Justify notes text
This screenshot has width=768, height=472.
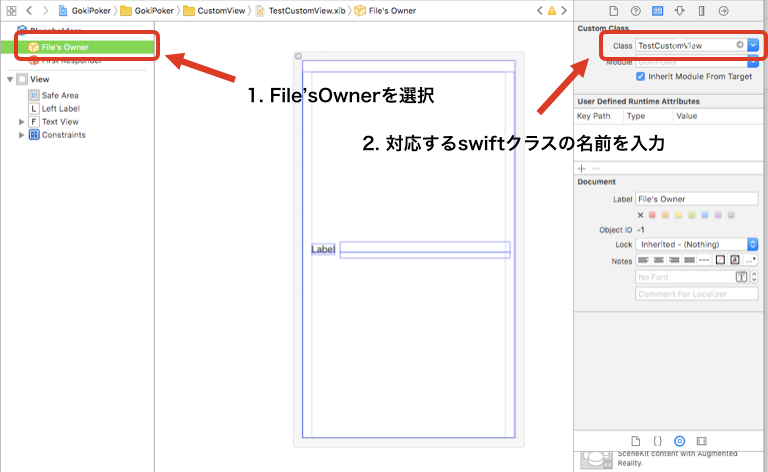(x=689, y=260)
